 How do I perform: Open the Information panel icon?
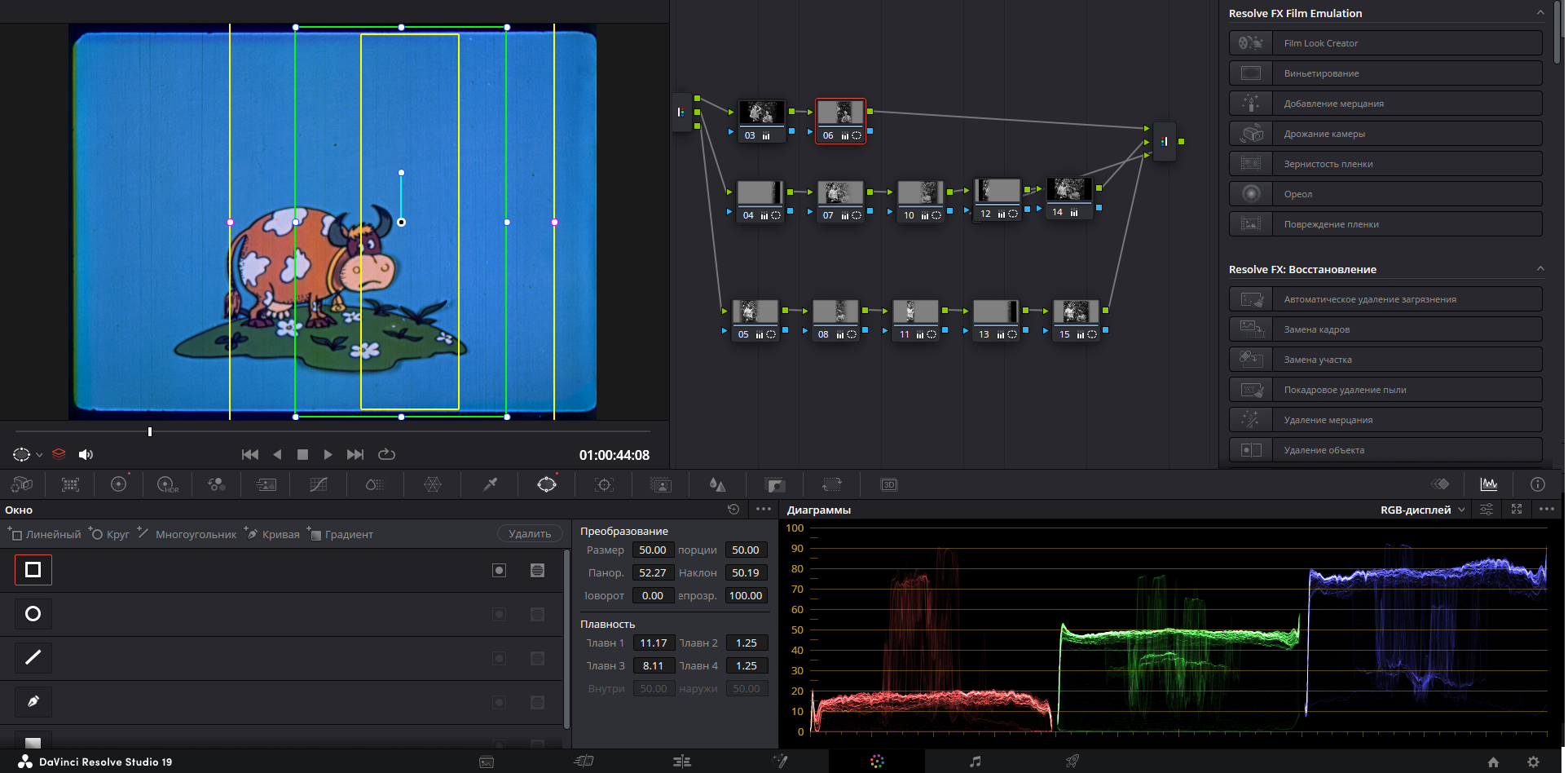1537,484
